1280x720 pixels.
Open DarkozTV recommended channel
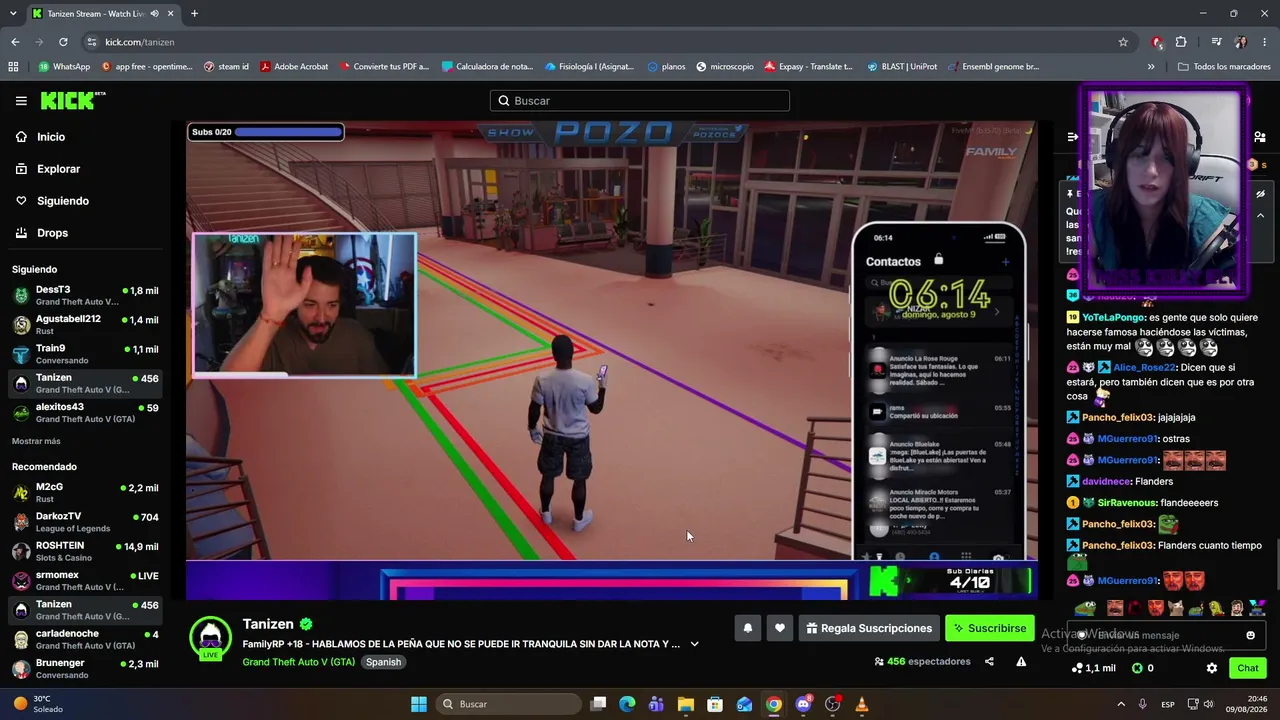(x=85, y=522)
